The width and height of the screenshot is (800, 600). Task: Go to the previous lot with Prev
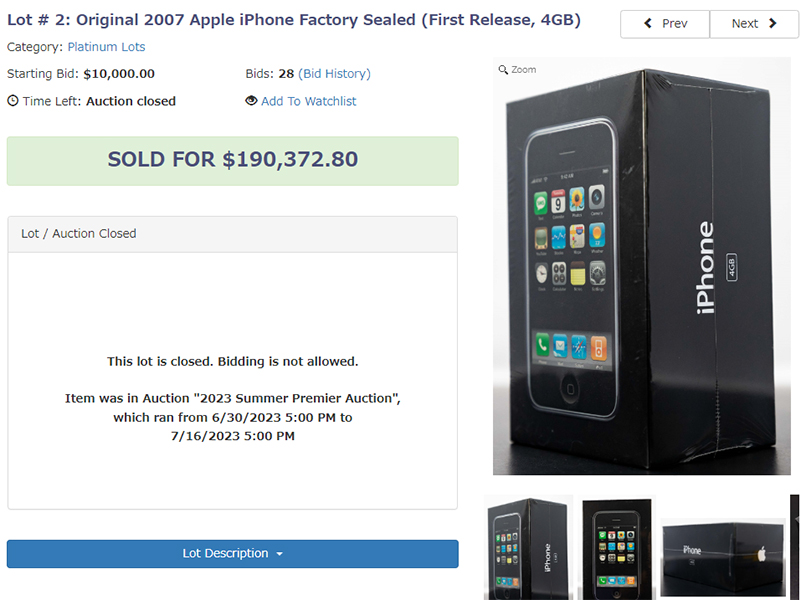[665, 24]
